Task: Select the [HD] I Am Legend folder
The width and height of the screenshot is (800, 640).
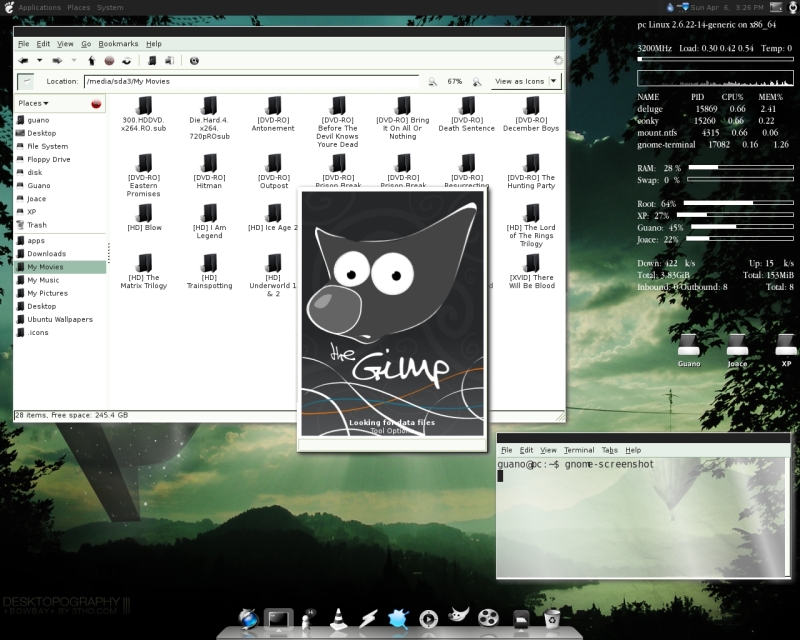Action: [x=209, y=222]
